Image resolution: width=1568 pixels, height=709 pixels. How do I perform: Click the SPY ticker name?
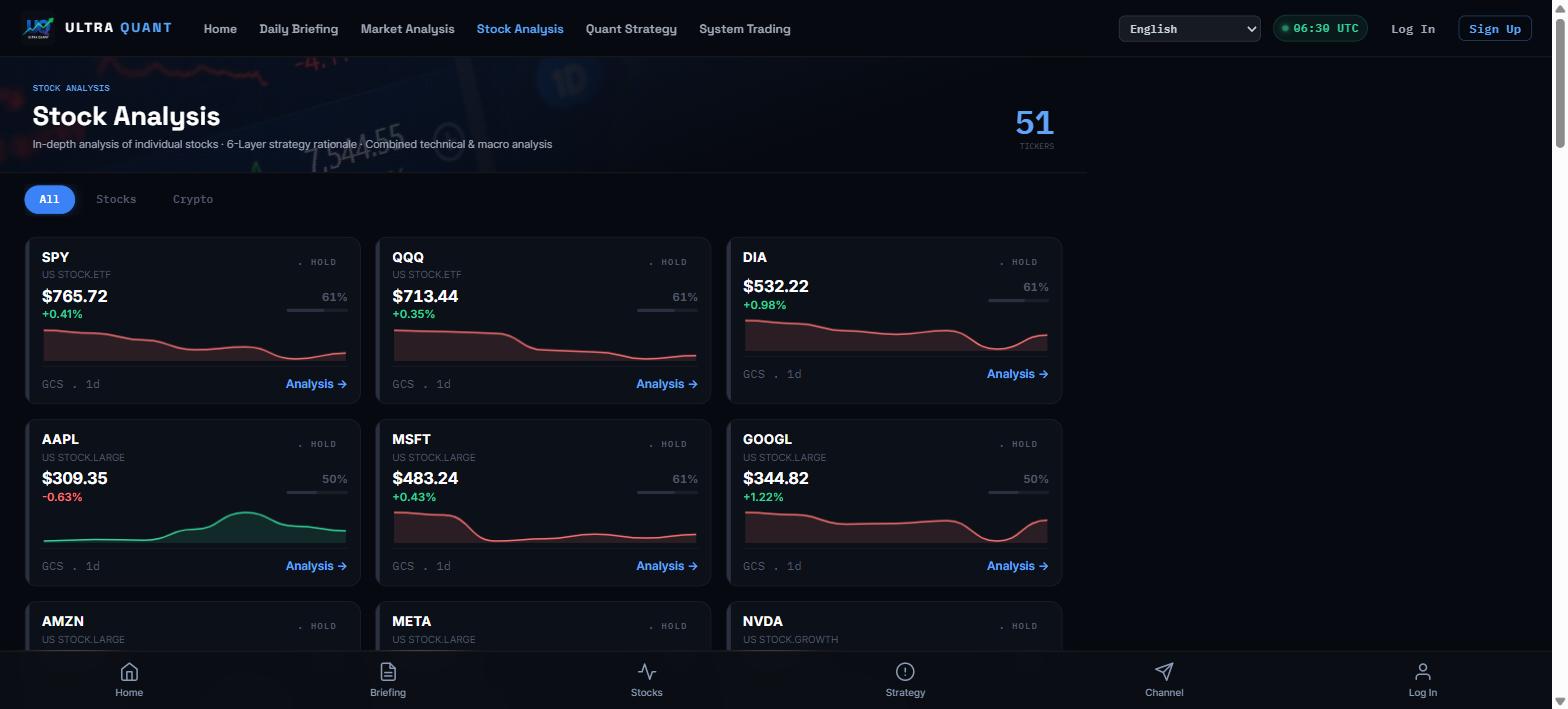tap(56, 257)
